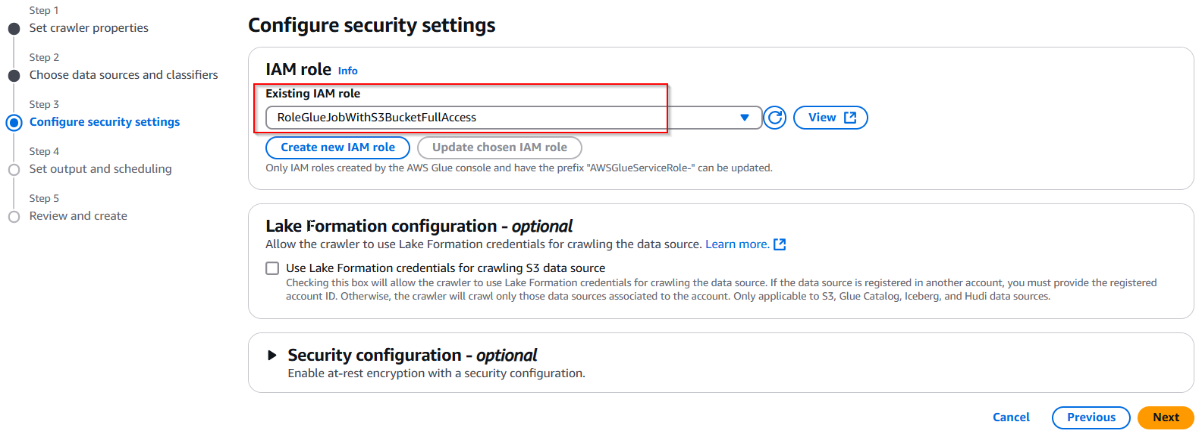Click the external link icon beside Learn more
Screen dimensions: 1201x441
click(780, 244)
